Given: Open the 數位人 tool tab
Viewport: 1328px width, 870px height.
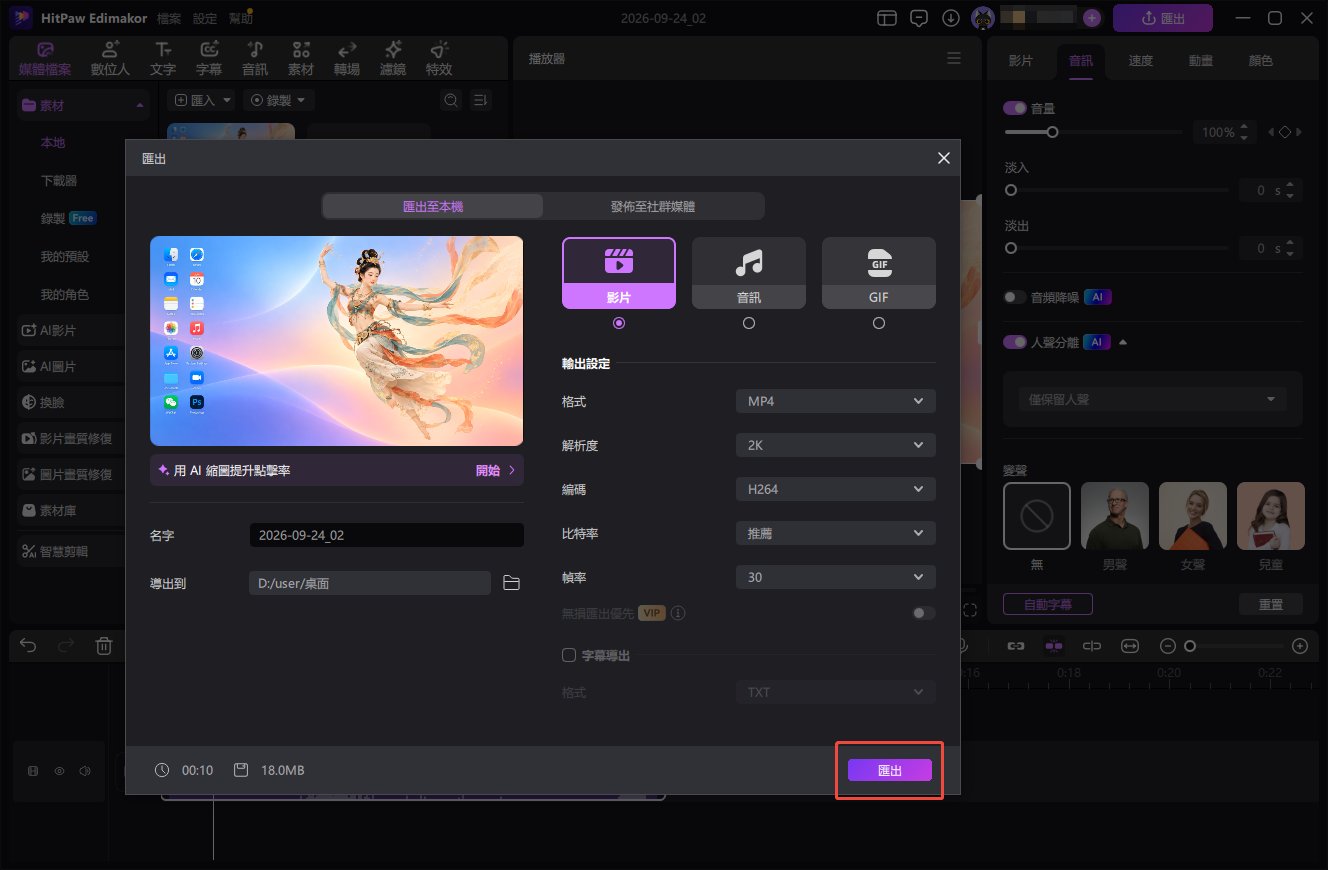Looking at the screenshot, I should pyautogui.click(x=110, y=59).
